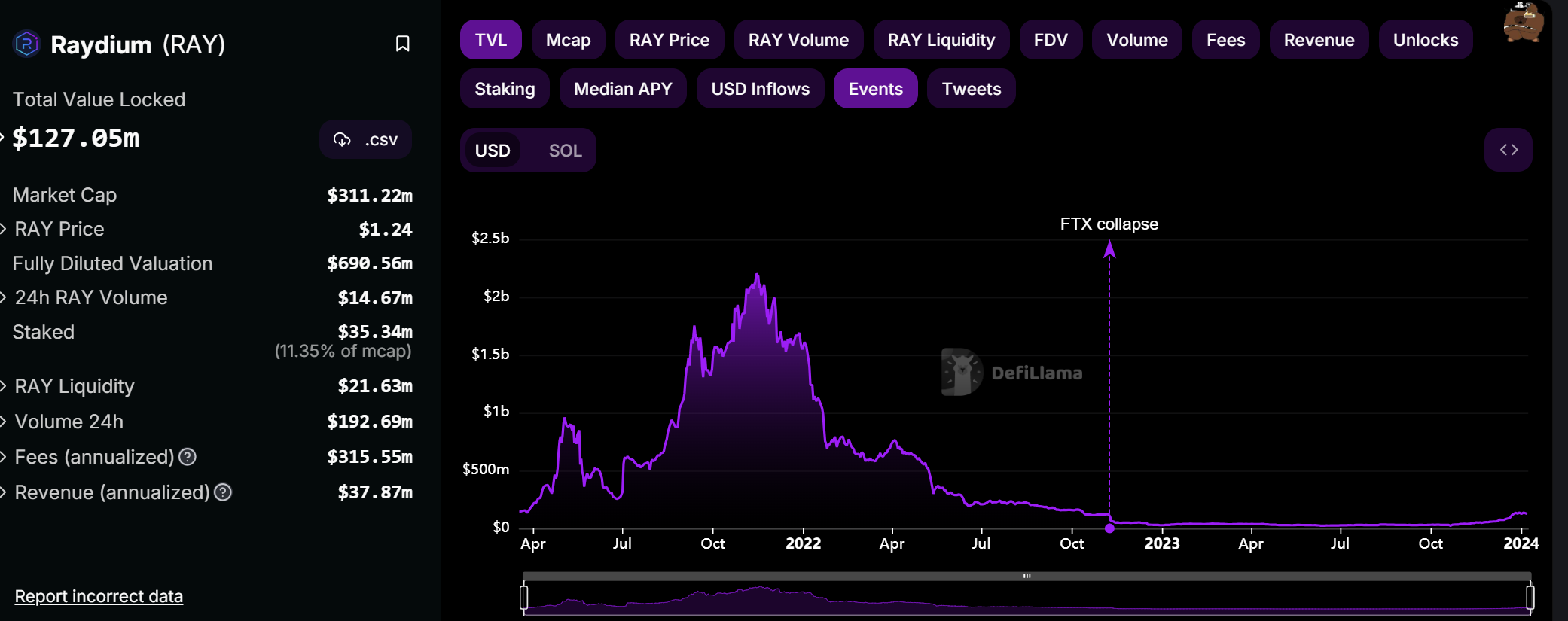Enable the USD Inflows chart series
The image size is (1568, 621).
pos(761,89)
